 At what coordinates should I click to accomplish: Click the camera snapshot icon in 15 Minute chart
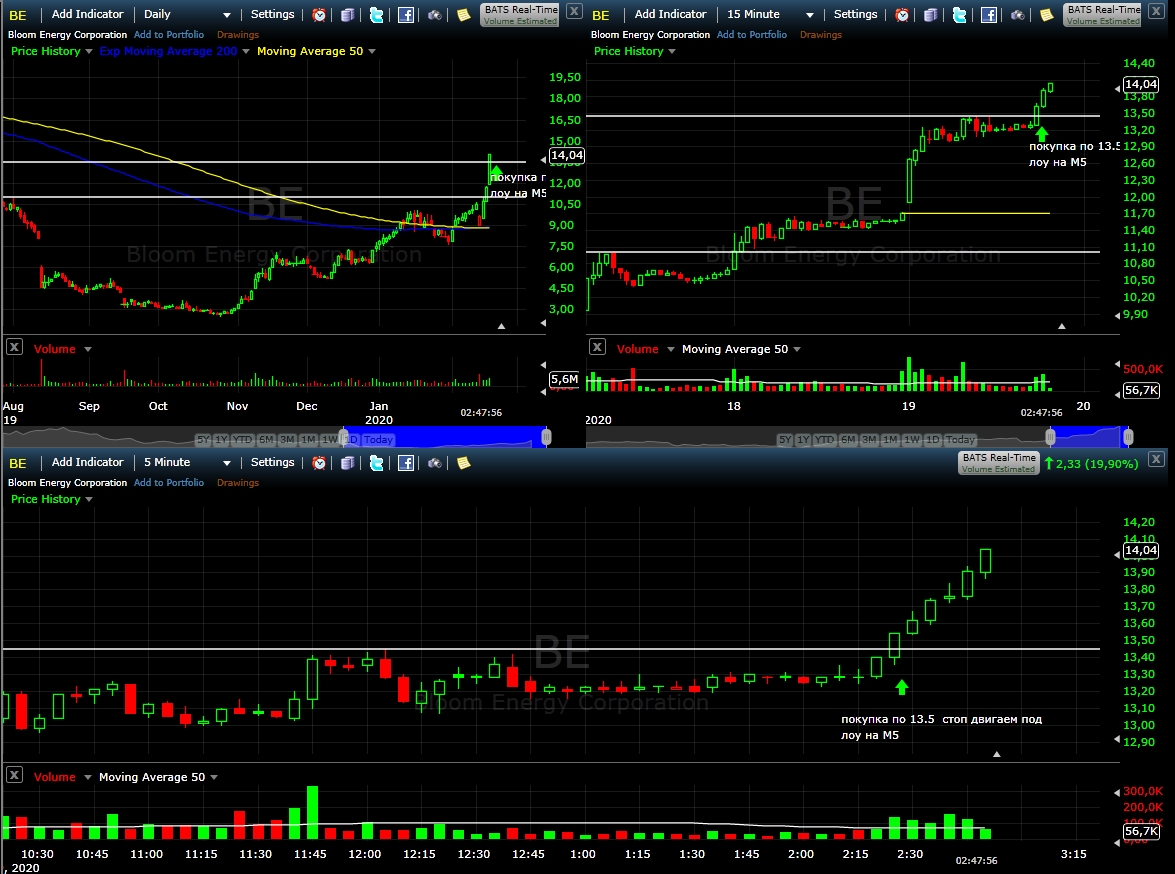[x=1018, y=15]
